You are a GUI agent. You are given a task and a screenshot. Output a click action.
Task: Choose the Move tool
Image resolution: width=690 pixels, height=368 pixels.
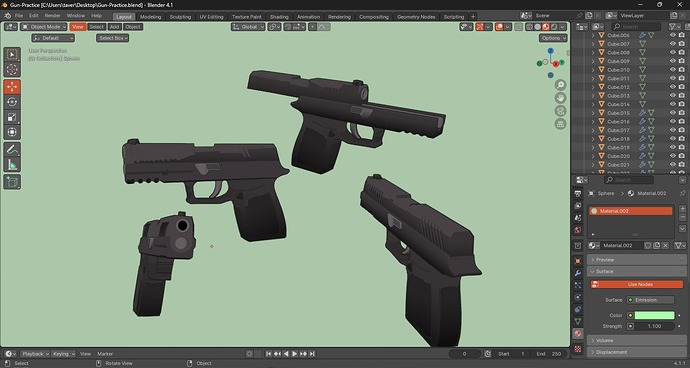[x=12, y=87]
